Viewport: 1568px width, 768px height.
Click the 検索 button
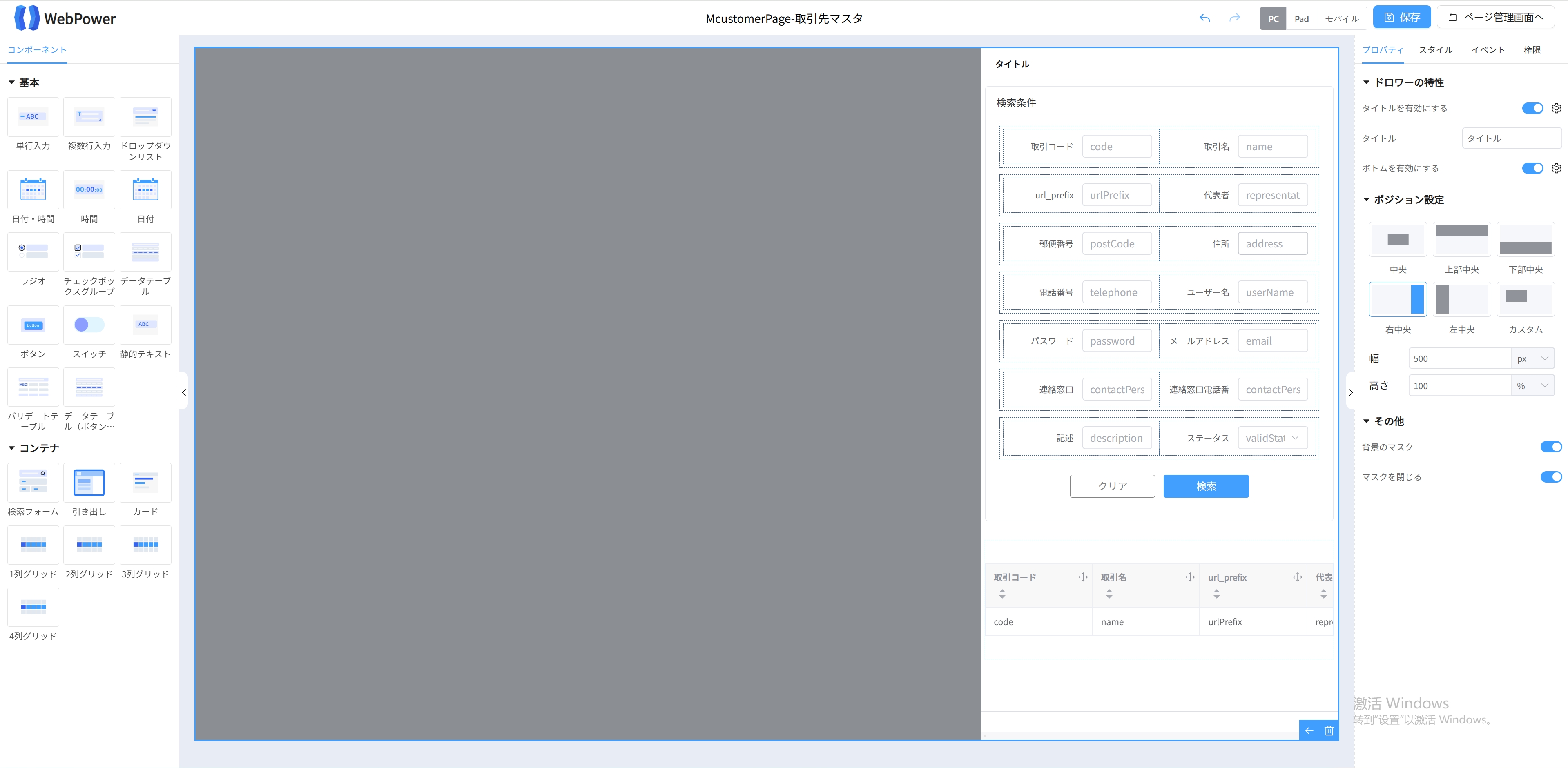pos(1206,486)
